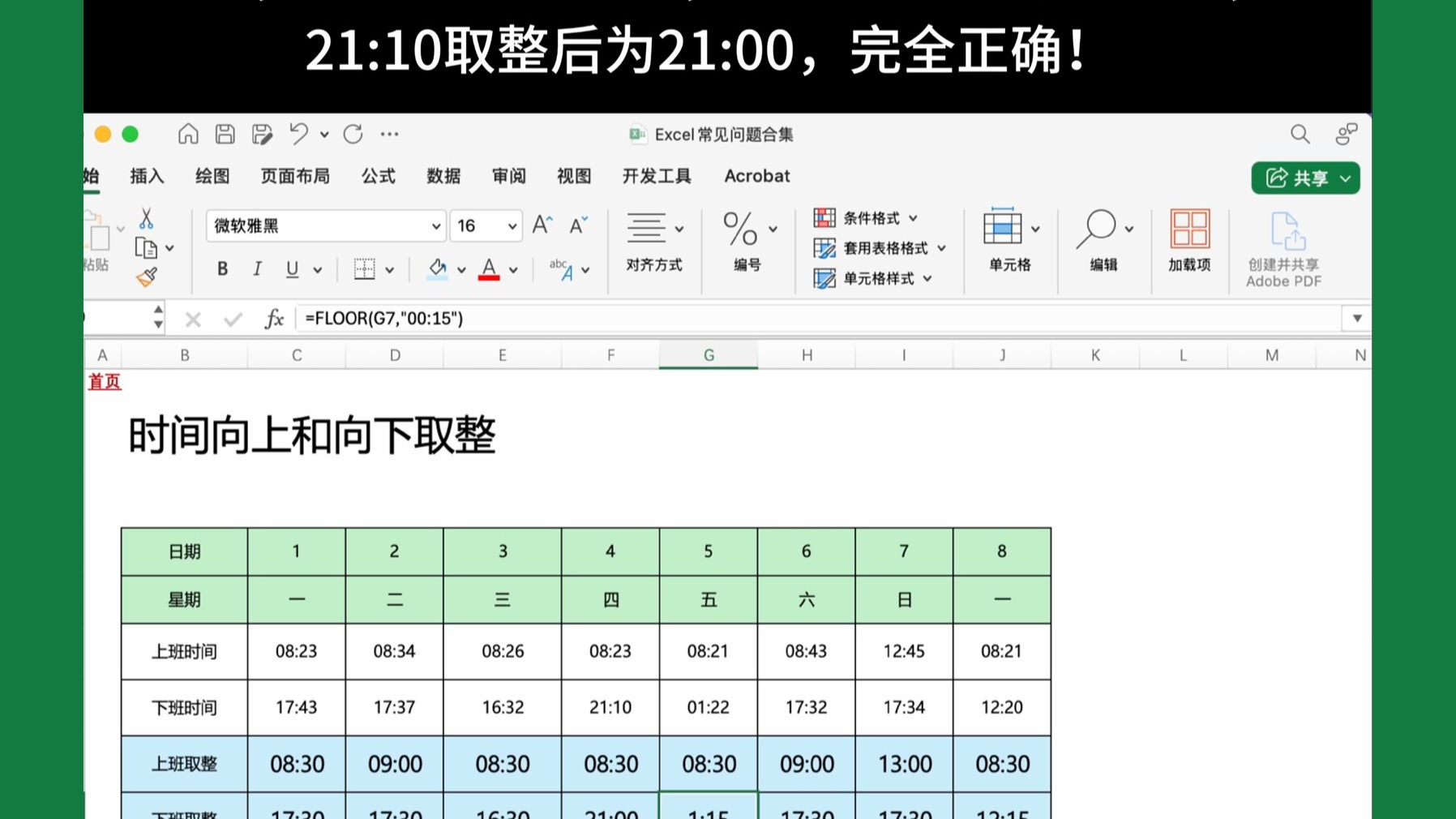Click the Undo arrow icon

tap(299, 134)
